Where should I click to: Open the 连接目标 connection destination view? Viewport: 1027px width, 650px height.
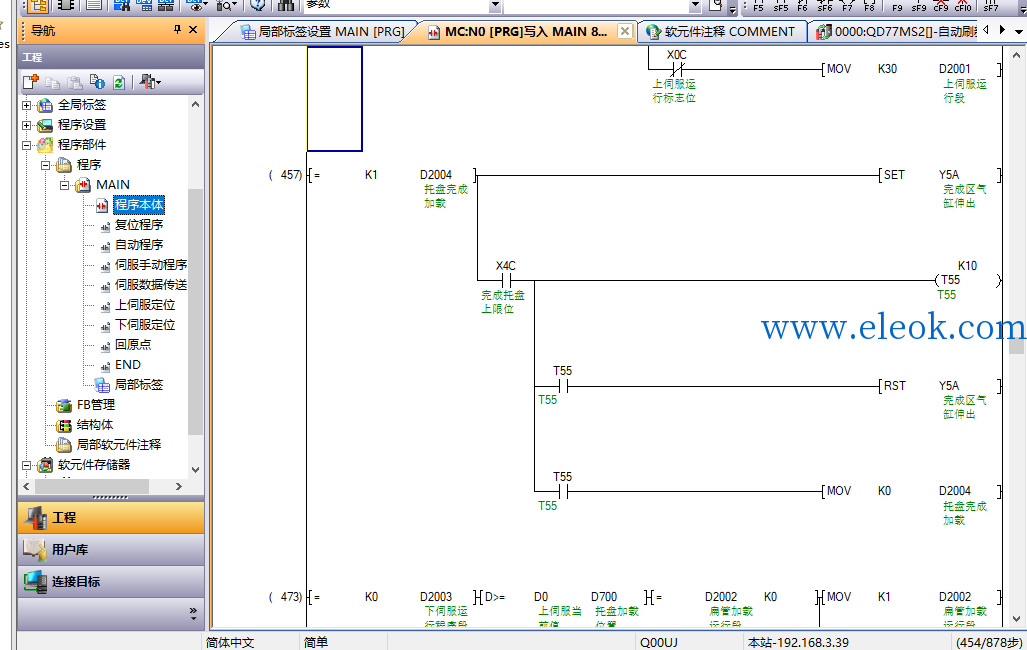[111, 581]
